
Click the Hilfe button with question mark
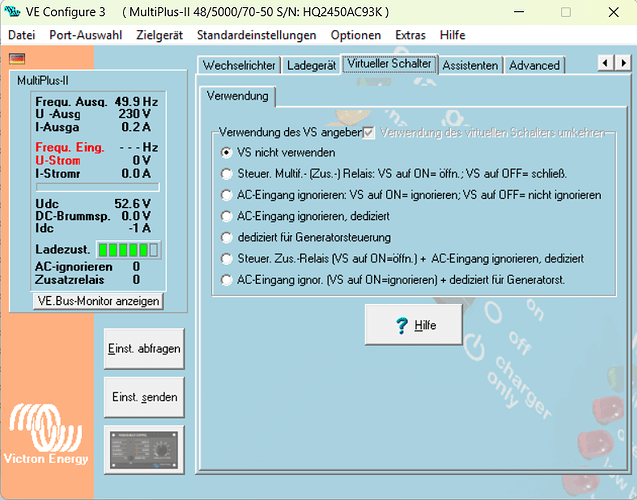click(x=414, y=325)
